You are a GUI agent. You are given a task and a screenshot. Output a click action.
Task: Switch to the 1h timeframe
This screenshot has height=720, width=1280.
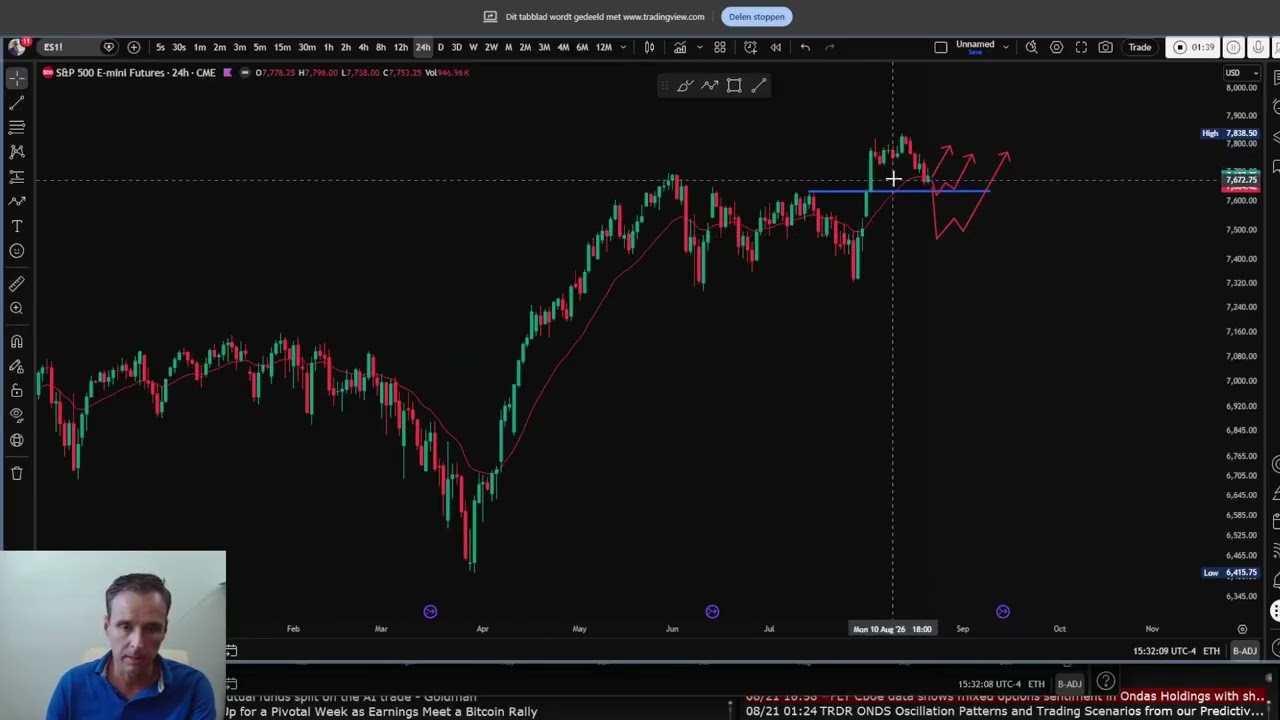point(328,47)
